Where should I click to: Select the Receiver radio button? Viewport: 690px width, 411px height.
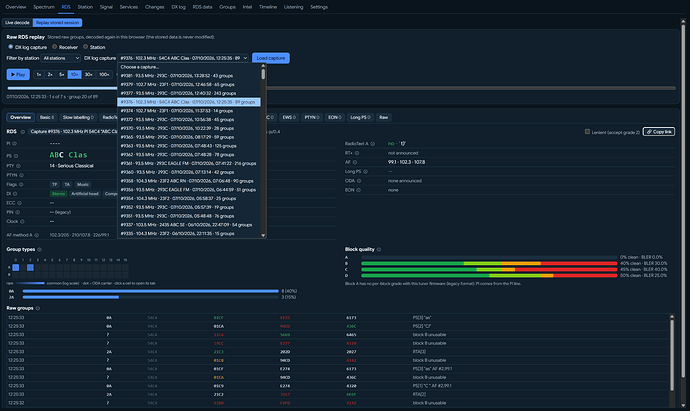tap(55, 47)
